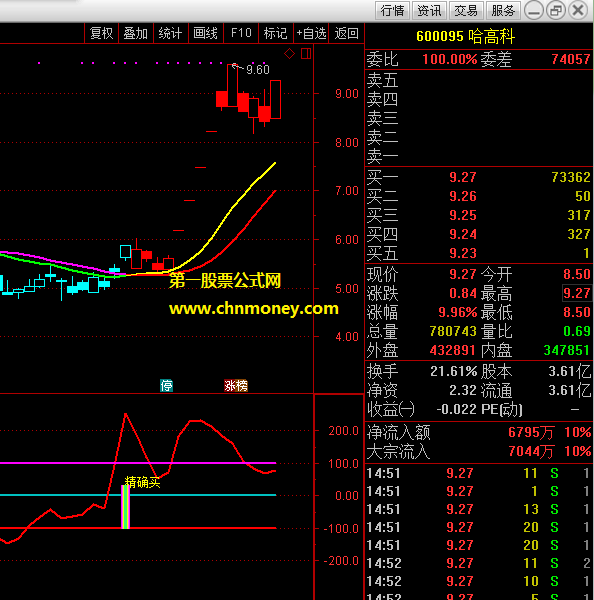Screen dimensions: 594x600
Task: Click the 涨跌 change value 0.84
Action: click(x=463, y=293)
